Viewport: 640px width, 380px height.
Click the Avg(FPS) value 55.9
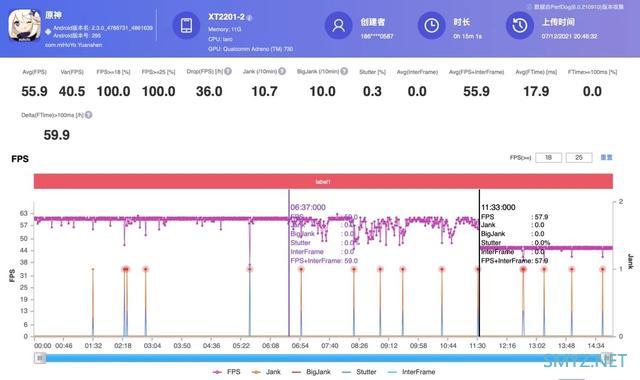tap(34, 91)
